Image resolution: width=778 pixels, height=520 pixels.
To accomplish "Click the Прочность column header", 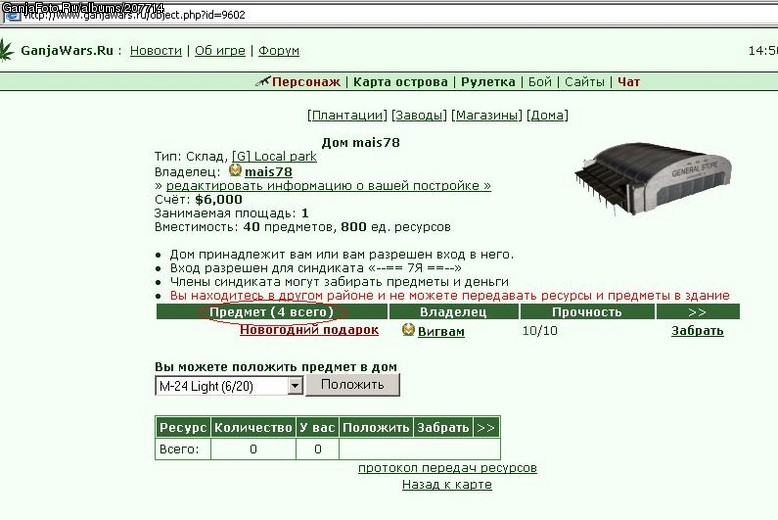I will coord(587,312).
